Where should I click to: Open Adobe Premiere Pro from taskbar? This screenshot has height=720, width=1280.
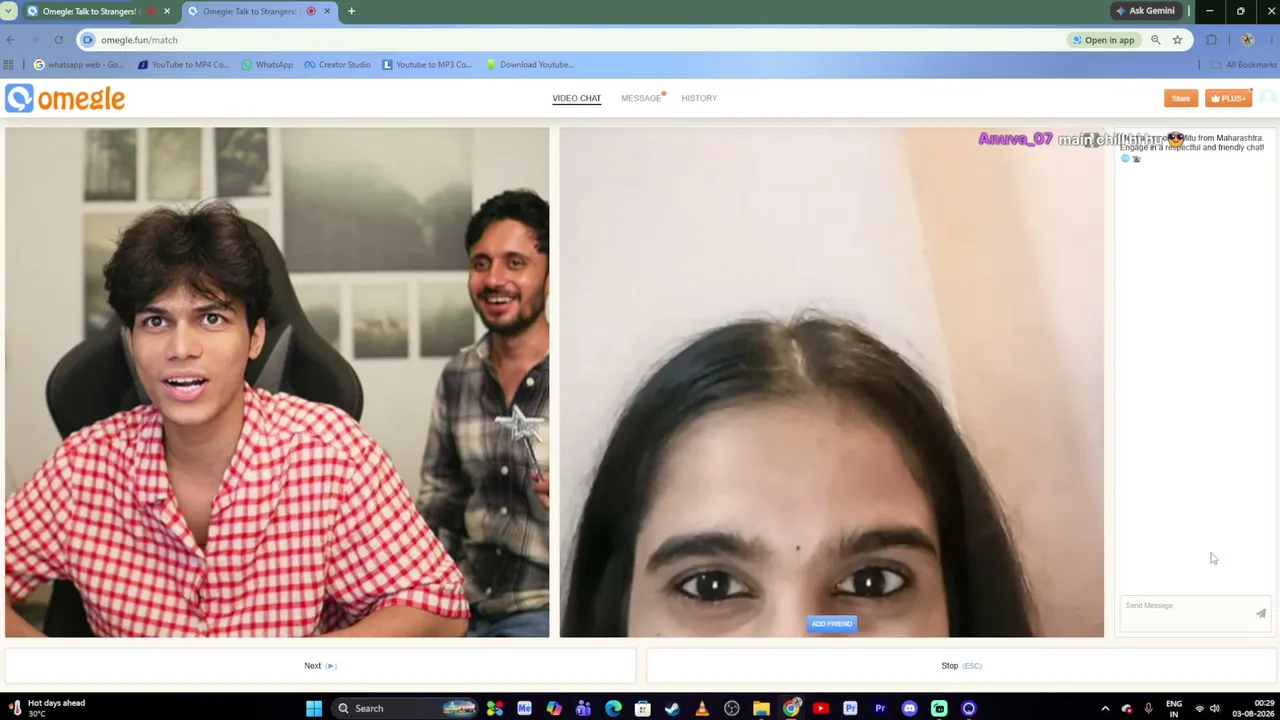click(880, 708)
